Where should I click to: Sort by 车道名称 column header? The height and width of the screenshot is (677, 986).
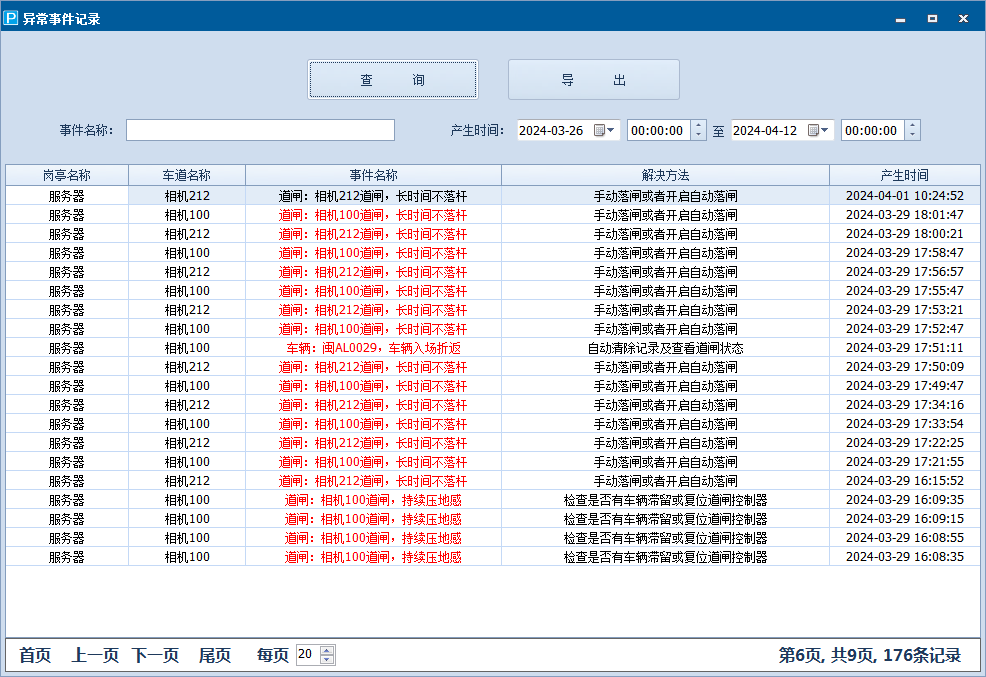click(x=187, y=175)
